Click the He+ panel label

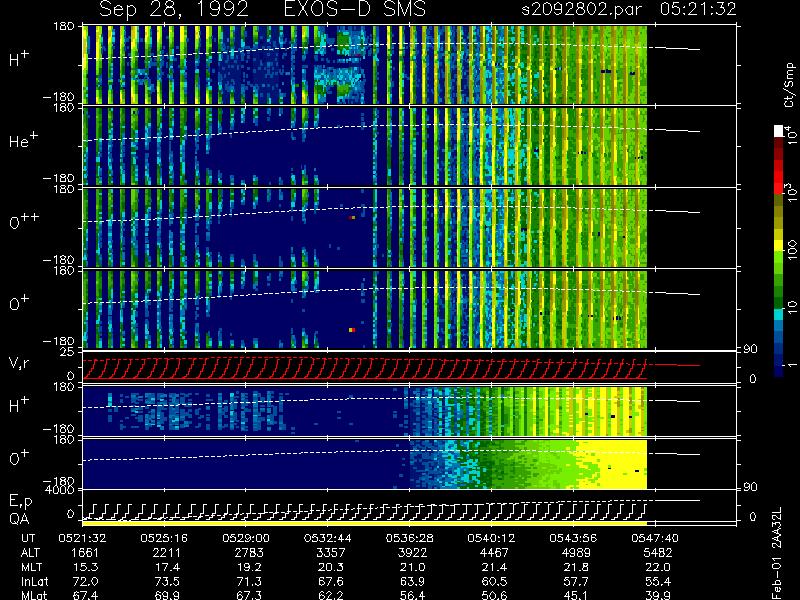point(22,140)
